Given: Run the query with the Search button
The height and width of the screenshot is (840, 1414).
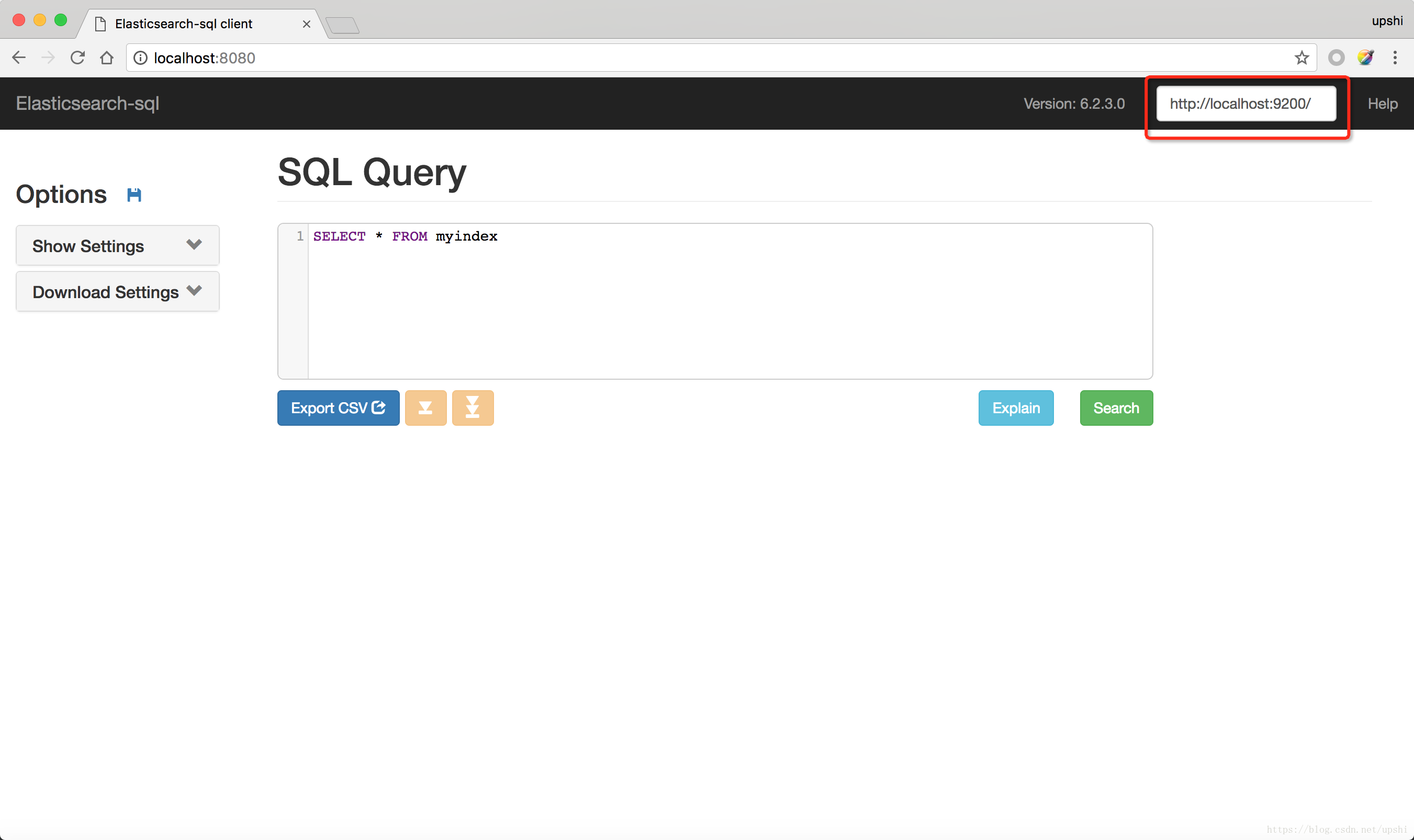Looking at the screenshot, I should [1116, 407].
